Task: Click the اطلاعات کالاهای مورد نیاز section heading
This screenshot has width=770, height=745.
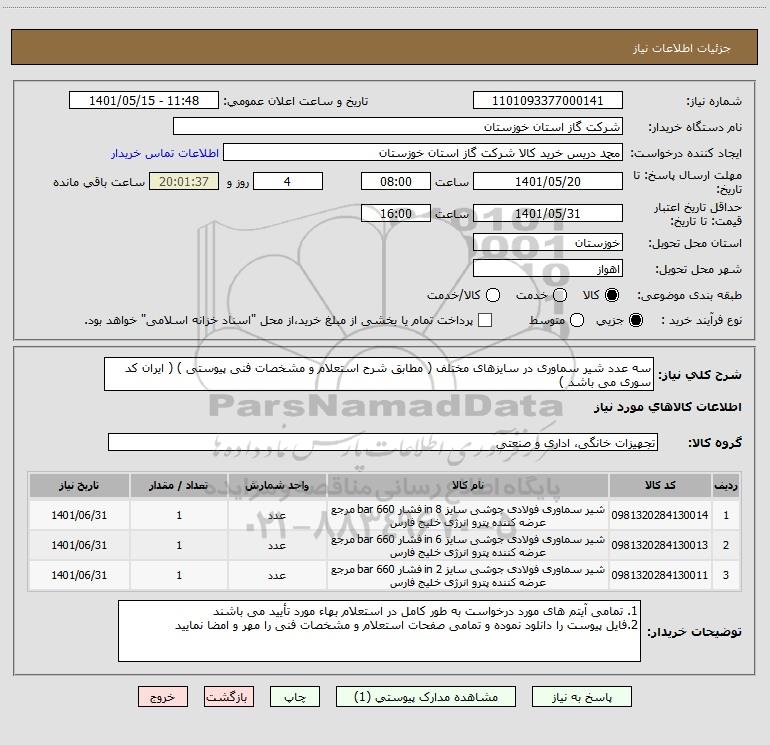Action: click(667, 407)
